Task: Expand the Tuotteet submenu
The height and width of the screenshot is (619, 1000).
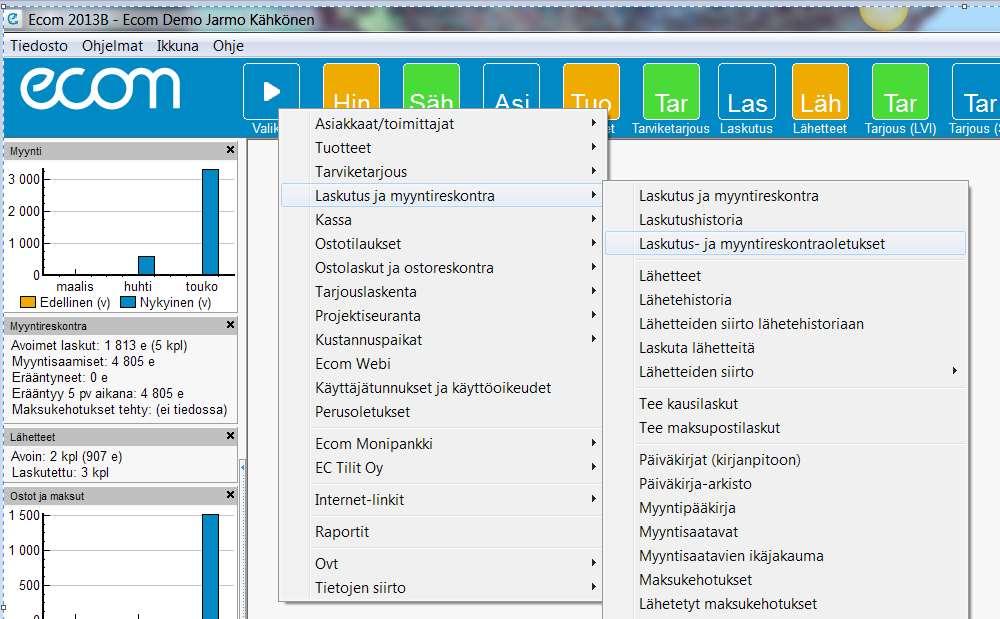Action: point(442,148)
